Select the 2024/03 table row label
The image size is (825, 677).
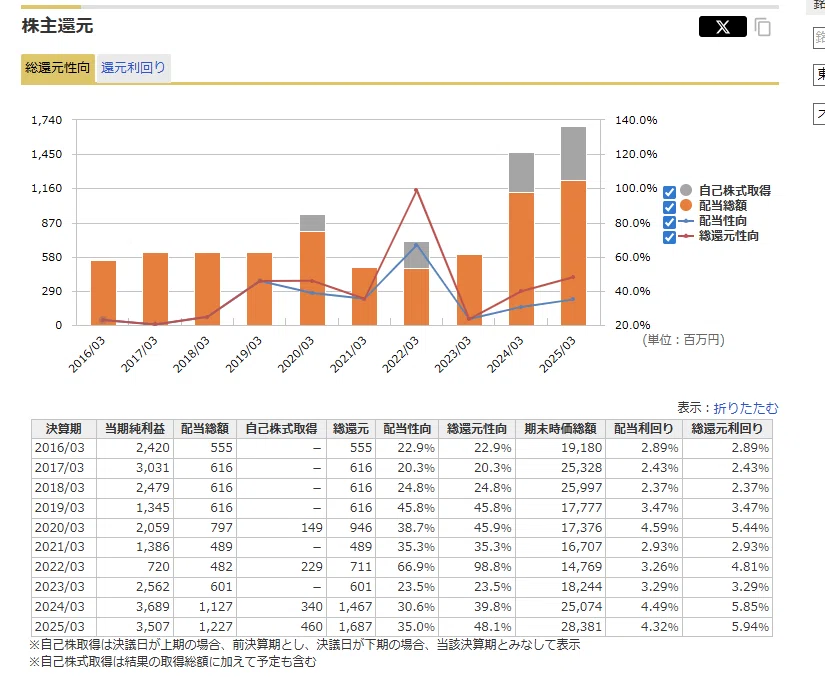(x=59, y=607)
